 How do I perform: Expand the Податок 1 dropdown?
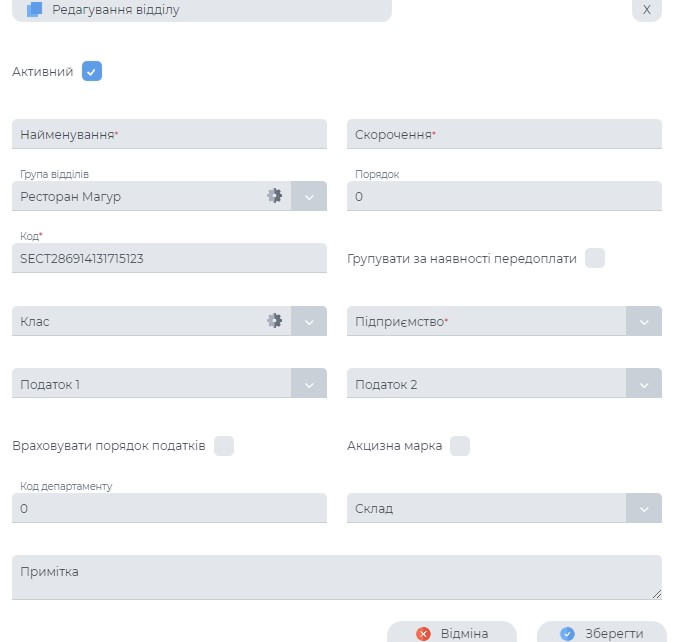[309, 384]
